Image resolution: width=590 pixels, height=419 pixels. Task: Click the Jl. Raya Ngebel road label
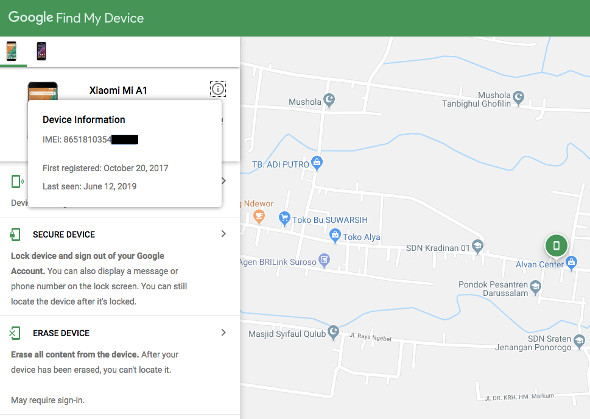point(370,336)
